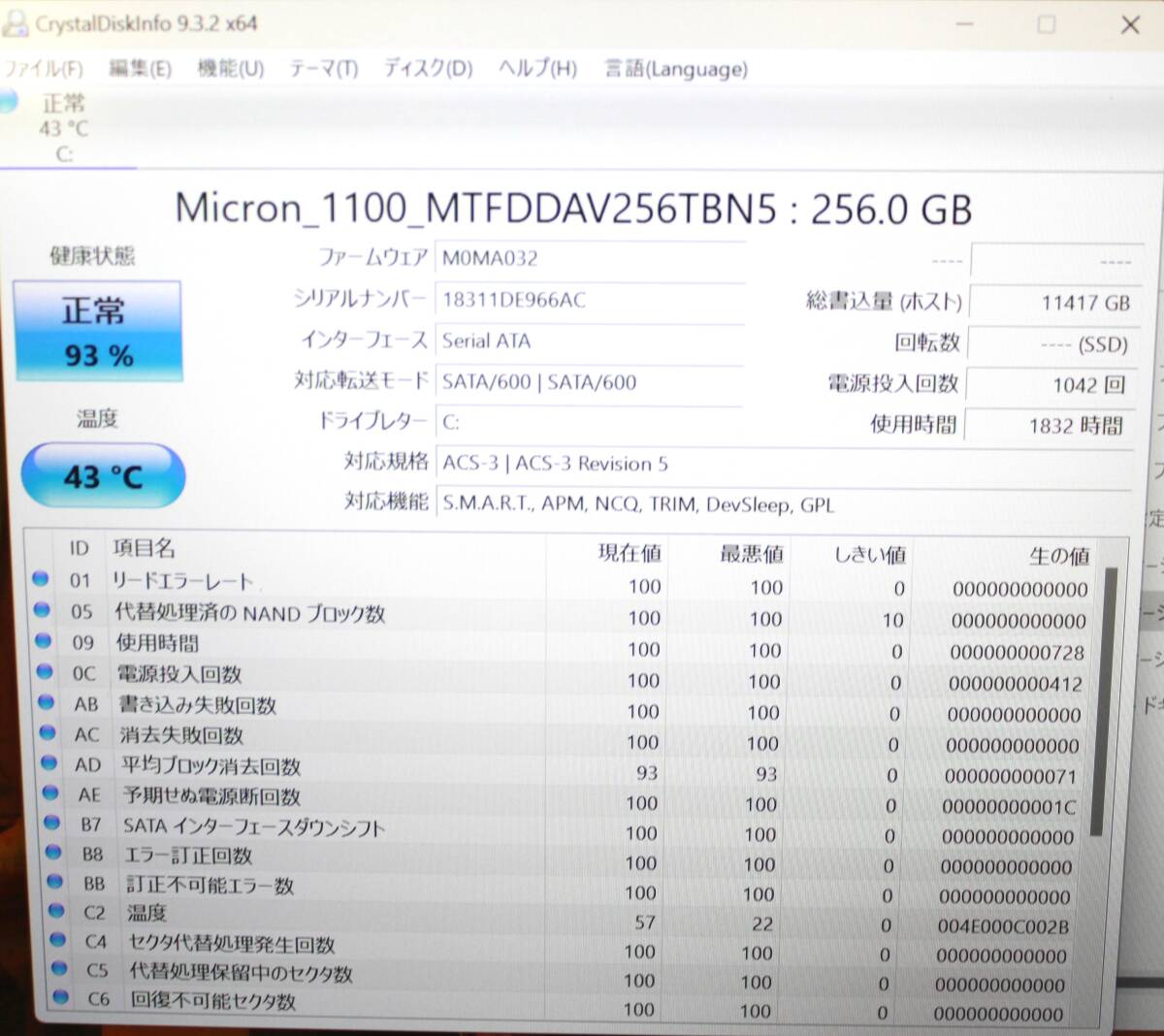Click the 43°C temperature capsule gauge
Viewport: 1164px width, 1036px height.
(102, 474)
